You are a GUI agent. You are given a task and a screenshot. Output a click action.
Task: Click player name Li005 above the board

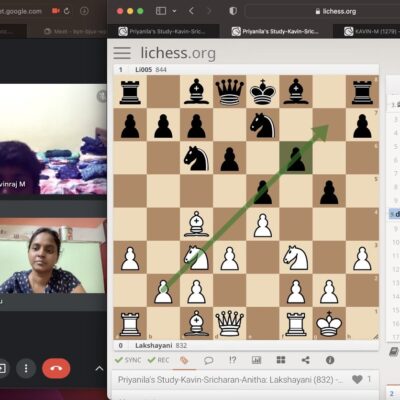tap(144, 70)
